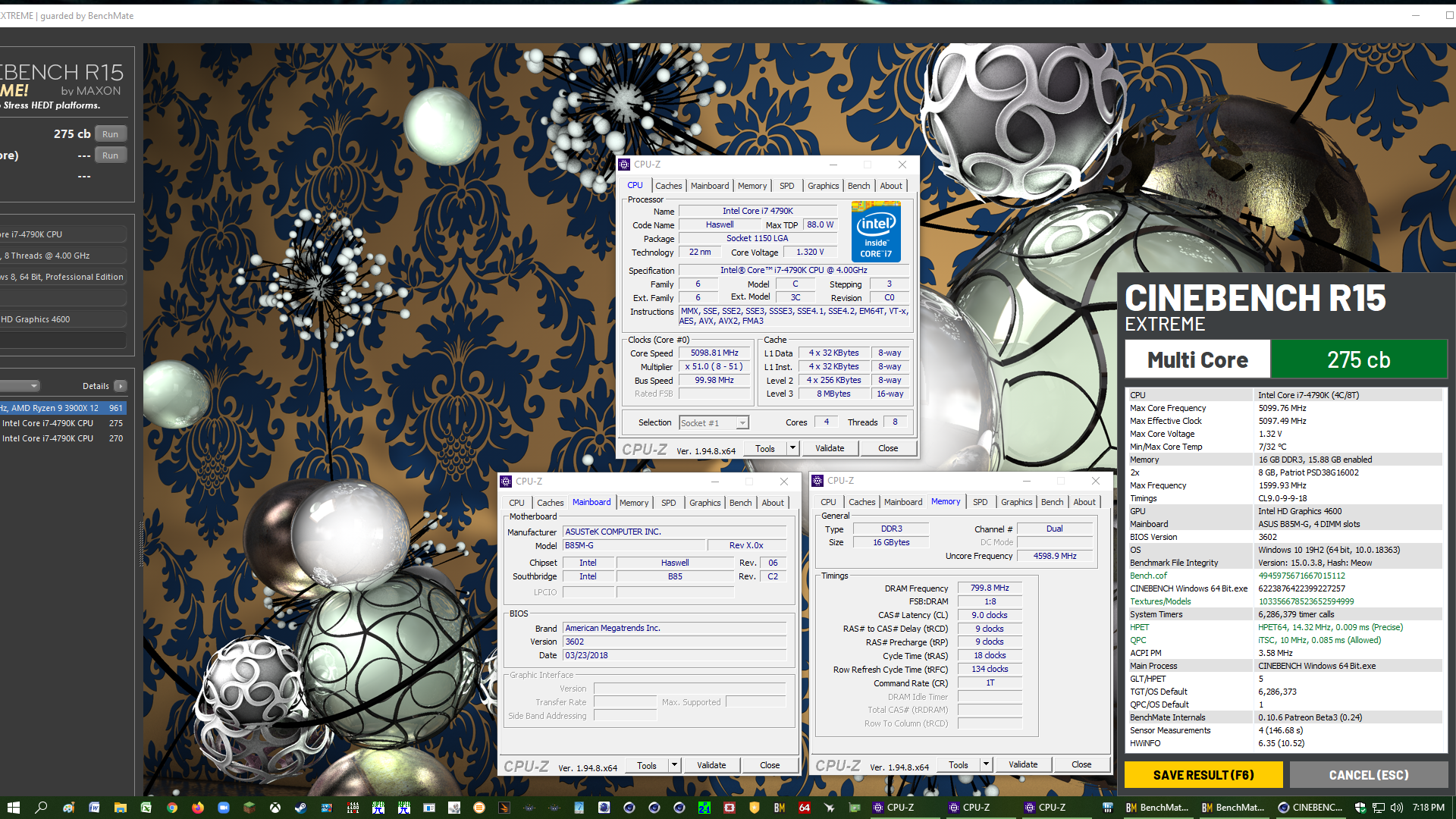Switch to CPU tab in Memory CPU-Z window
This screenshot has height=819, width=1456.
(828, 502)
